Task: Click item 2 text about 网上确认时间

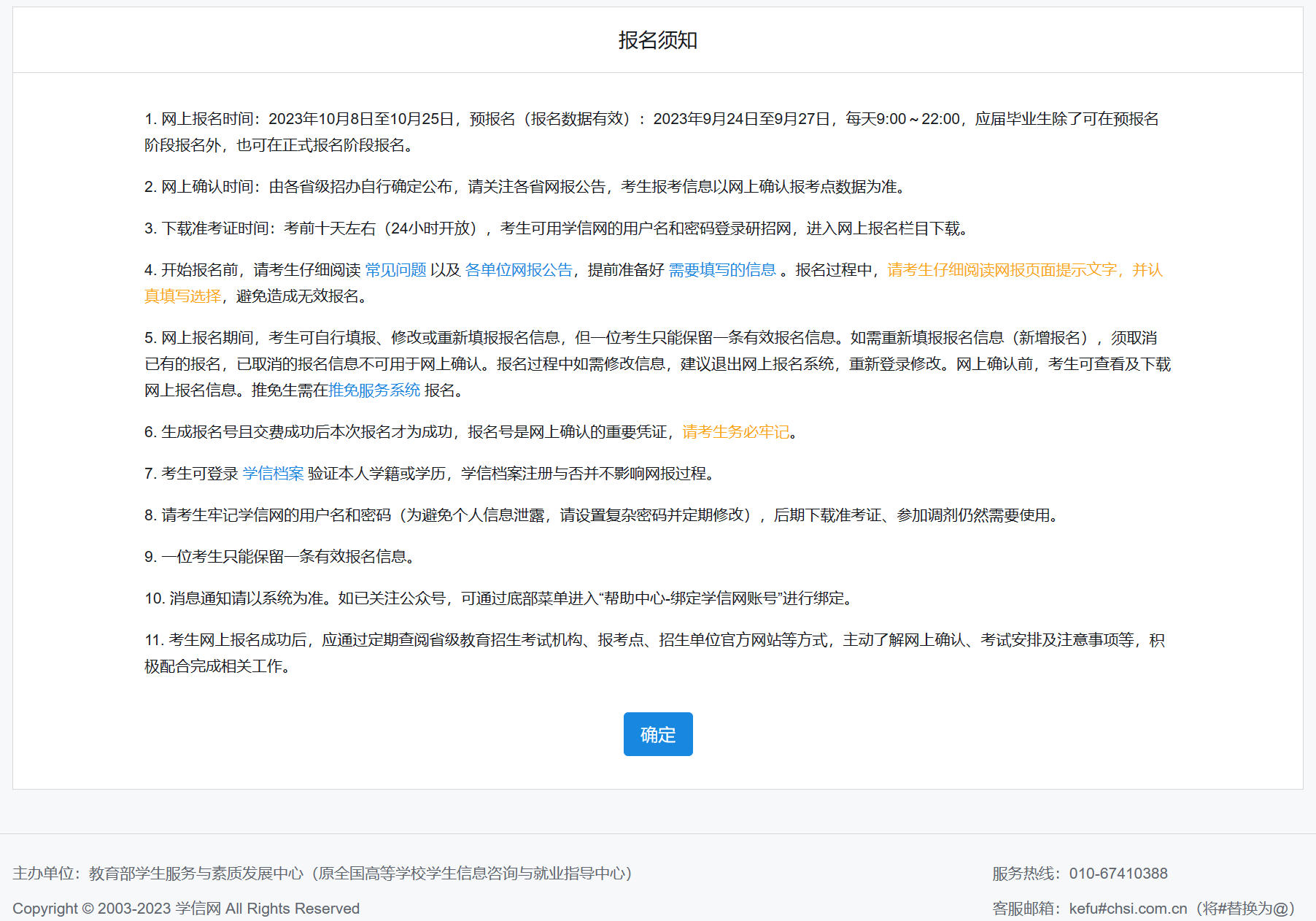Action: point(525,187)
